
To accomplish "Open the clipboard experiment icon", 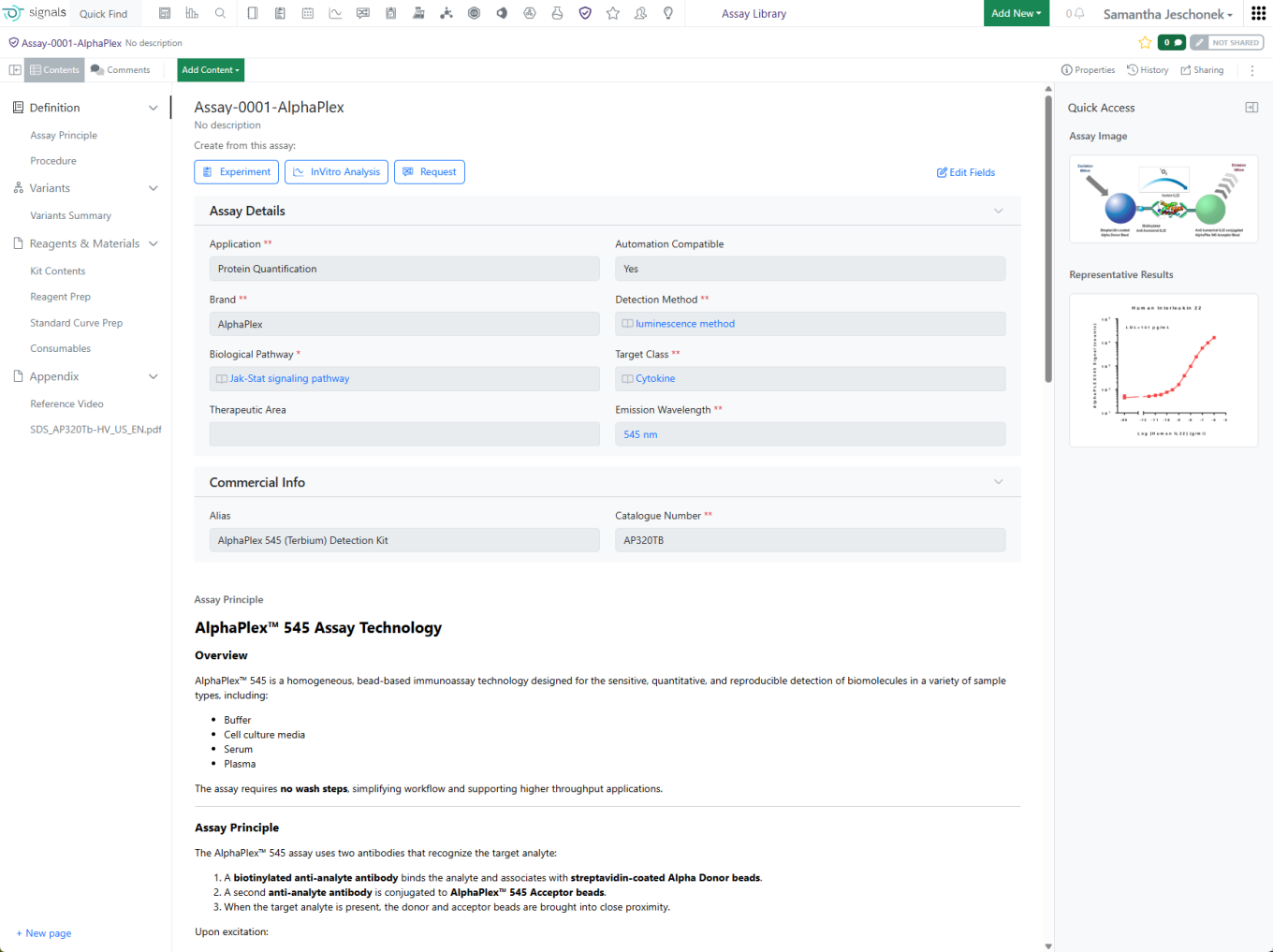I will pos(280,13).
